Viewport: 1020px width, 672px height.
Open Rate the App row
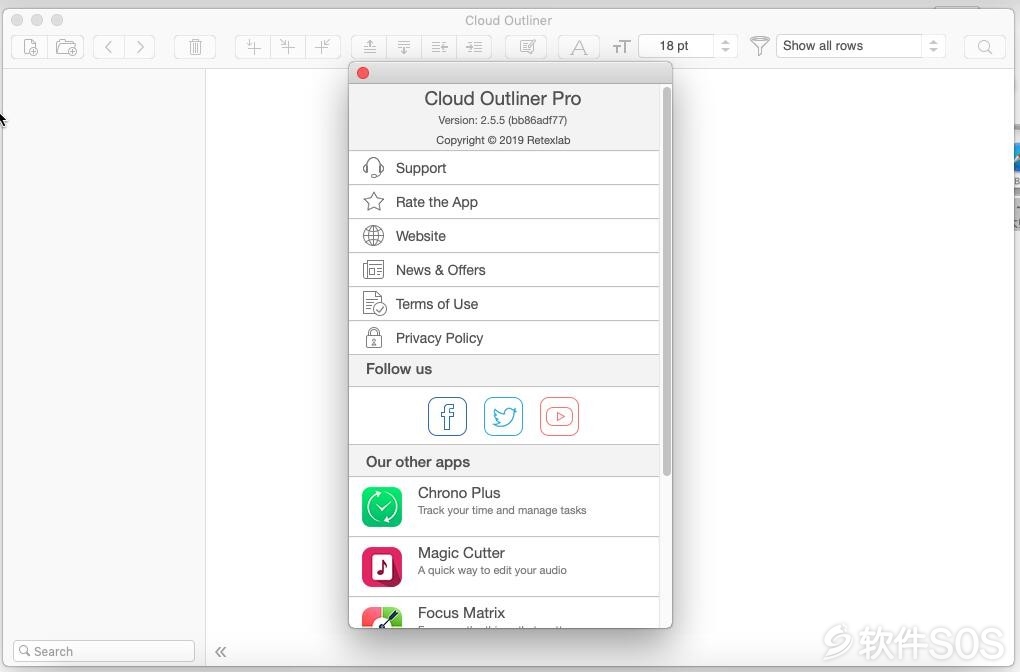coord(504,202)
